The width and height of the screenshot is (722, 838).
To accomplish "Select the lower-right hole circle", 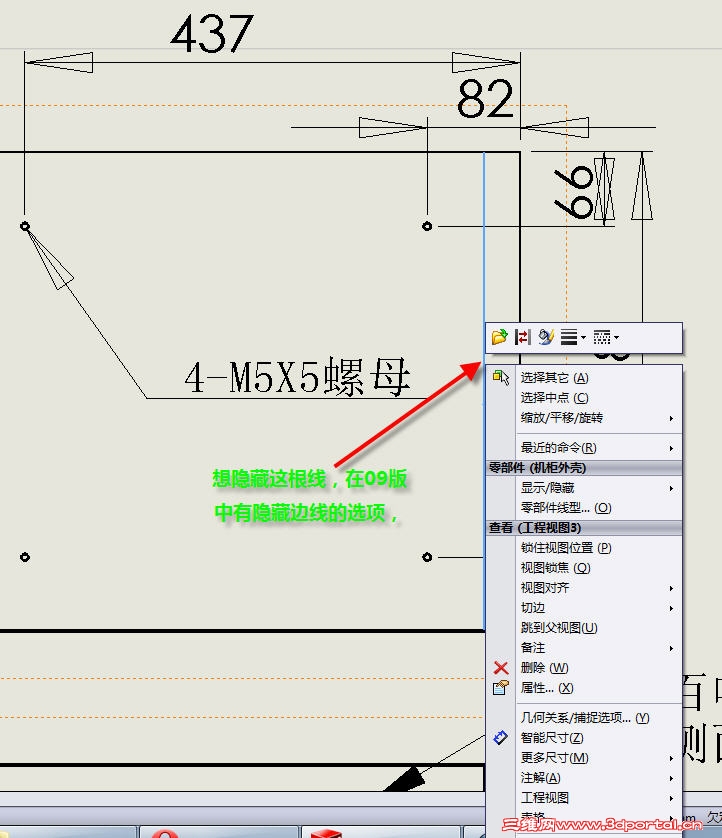I will 426,557.
